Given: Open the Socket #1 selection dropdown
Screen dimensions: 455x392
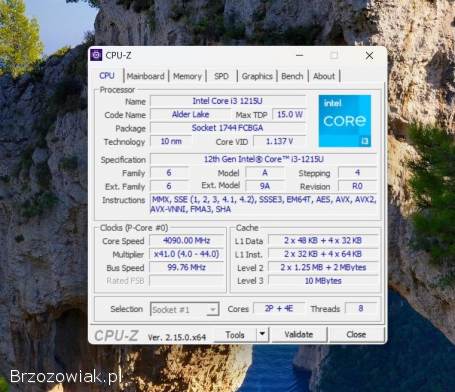Looking at the screenshot, I should (184, 309).
